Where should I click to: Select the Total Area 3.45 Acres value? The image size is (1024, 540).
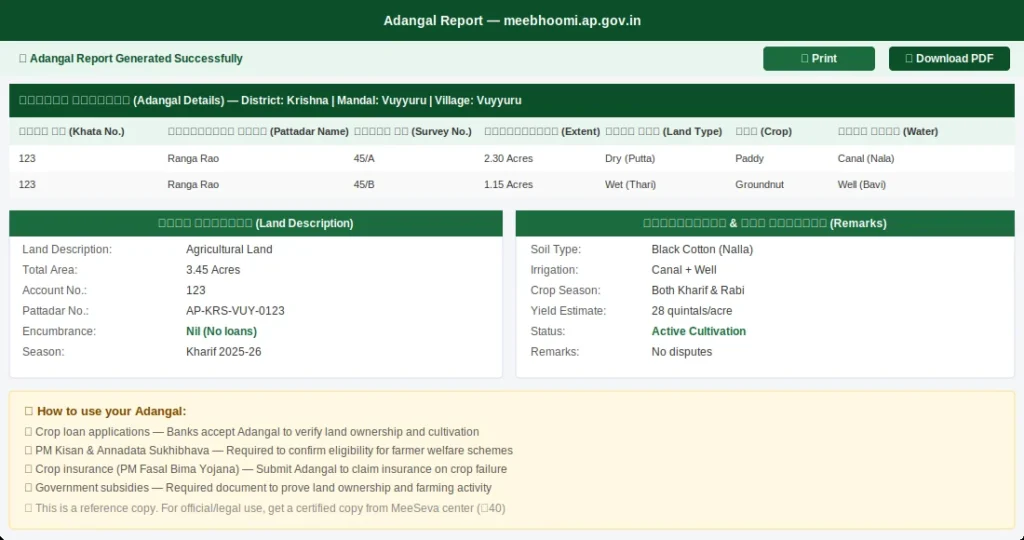(213, 270)
